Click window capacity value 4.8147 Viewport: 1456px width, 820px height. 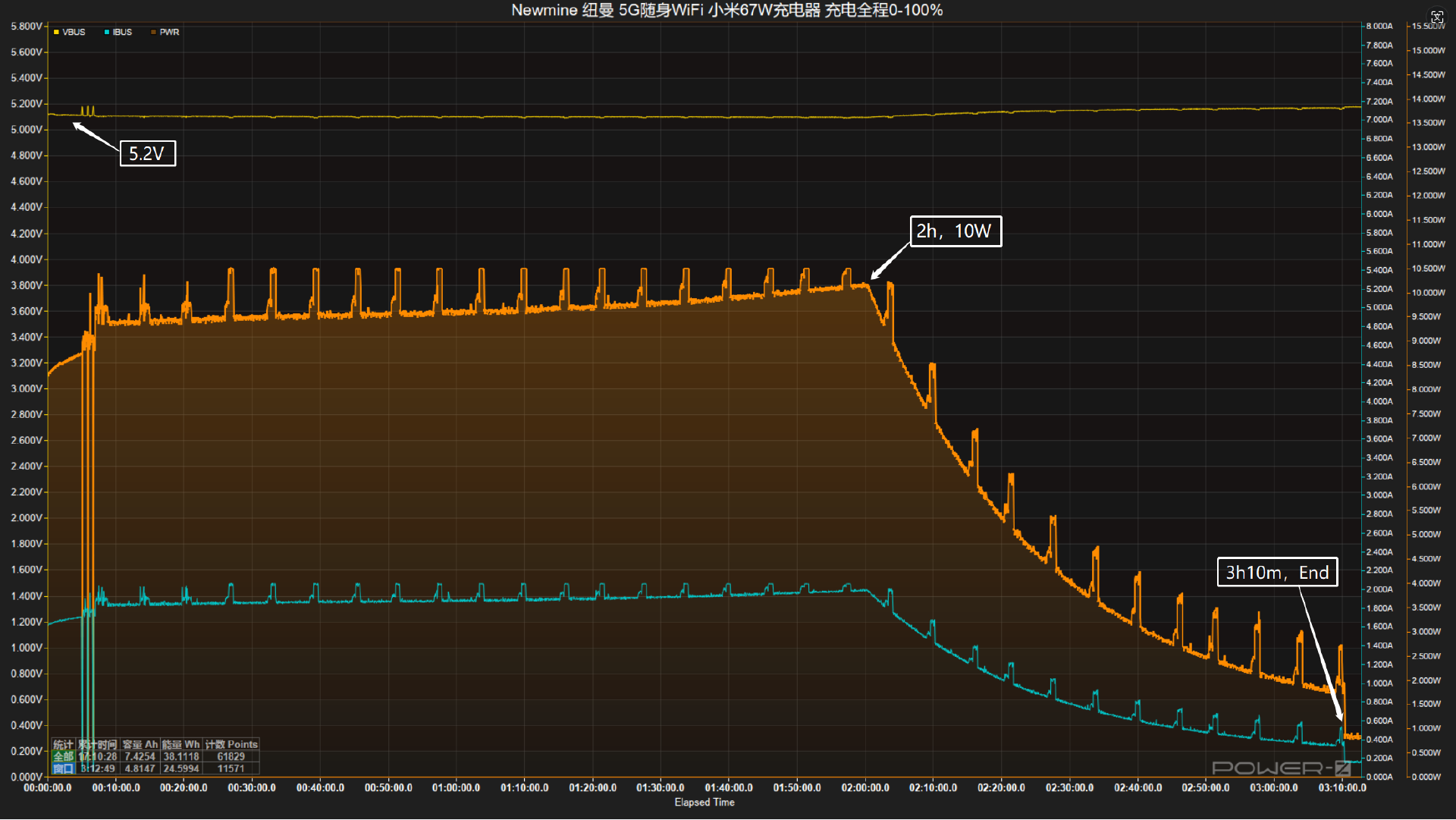tap(140, 768)
